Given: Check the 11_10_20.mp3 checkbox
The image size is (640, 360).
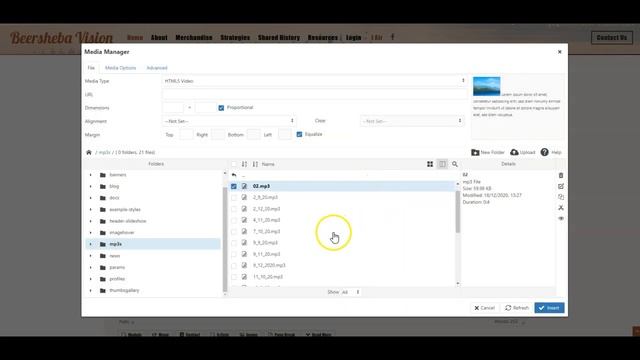Looking at the screenshot, I should 234,277.
